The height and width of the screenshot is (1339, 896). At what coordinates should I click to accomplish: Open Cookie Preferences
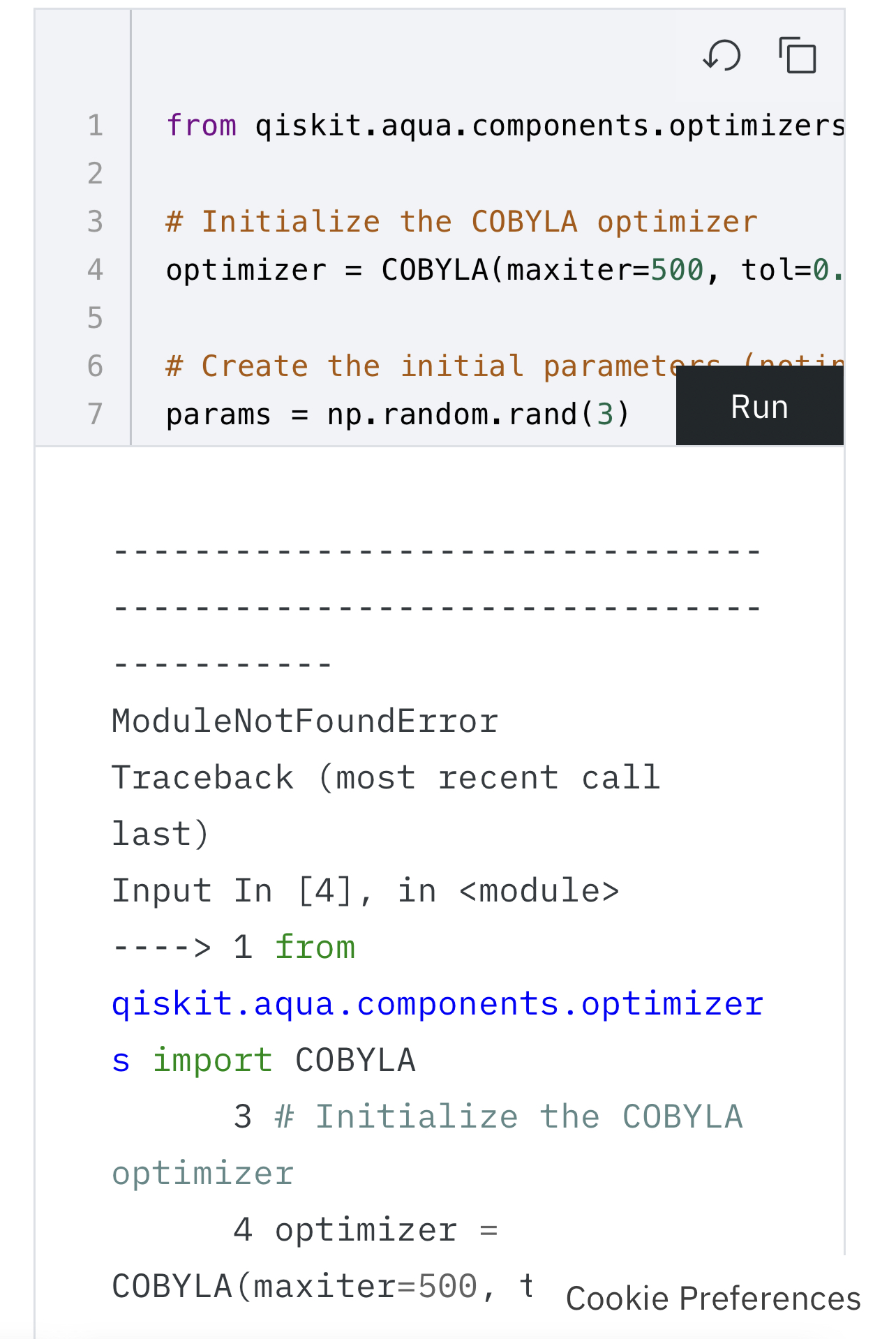[713, 1299]
